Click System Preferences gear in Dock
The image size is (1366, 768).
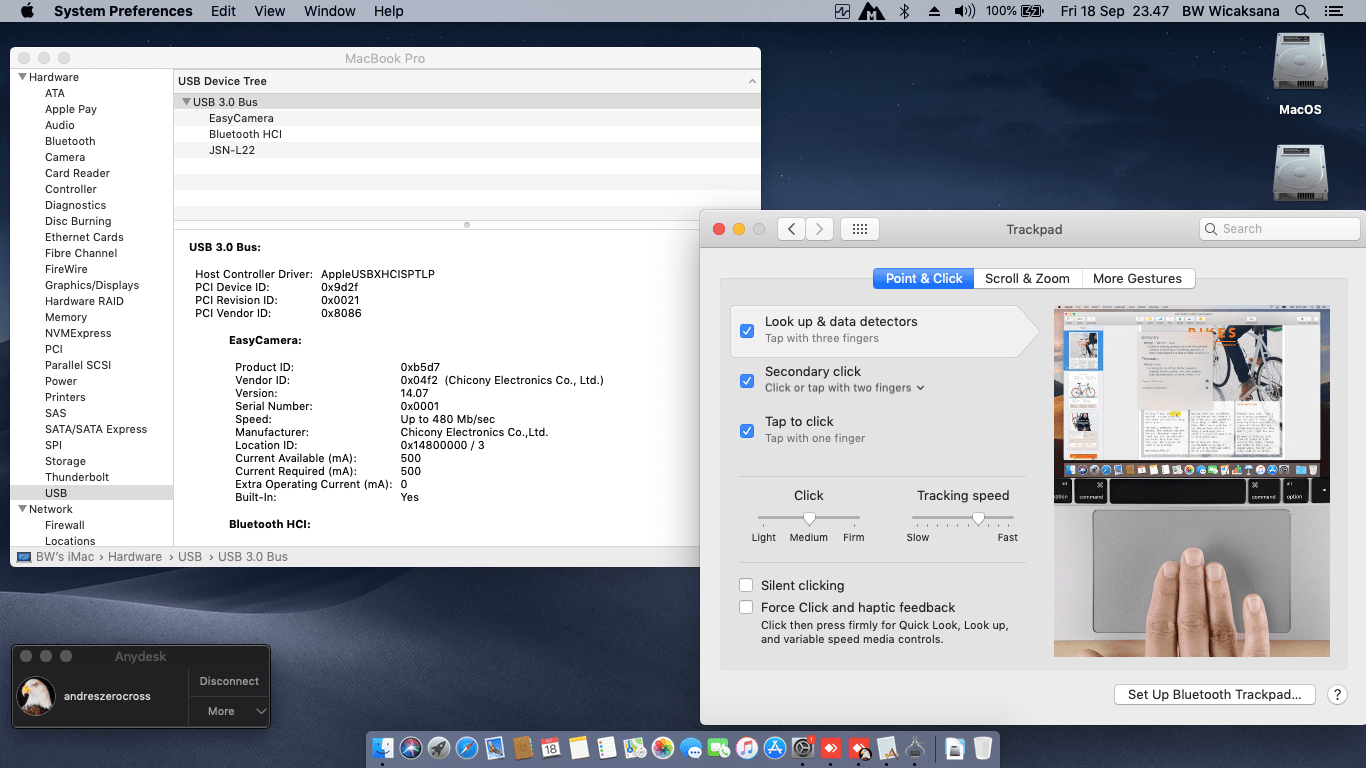[x=803, y=748]
